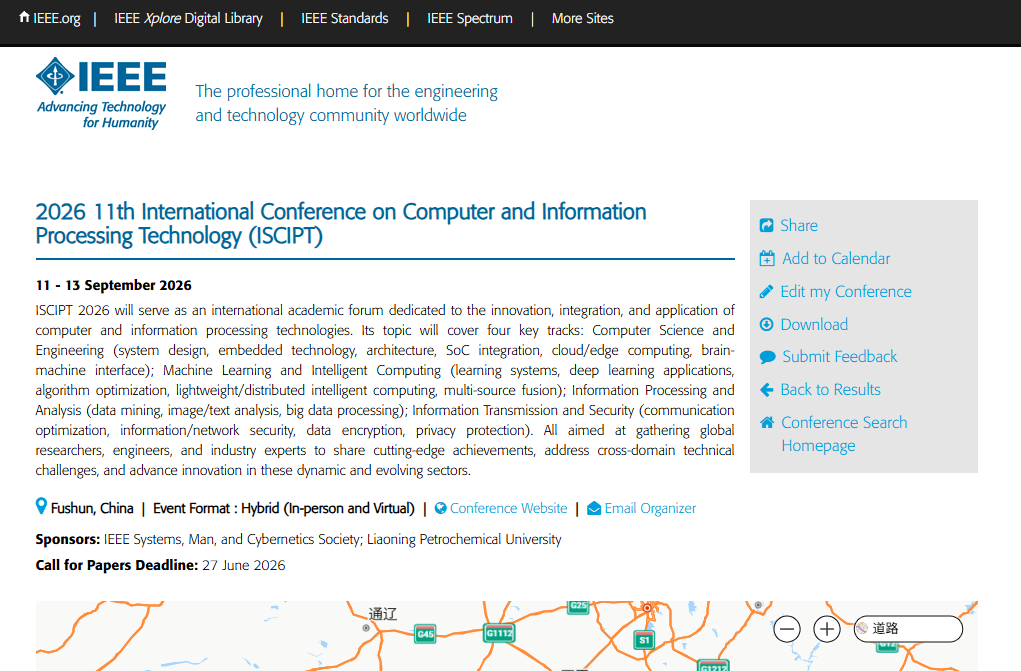Open Email Organizer link
Screen dimensions: 1021x671
(x=650, y=508)
